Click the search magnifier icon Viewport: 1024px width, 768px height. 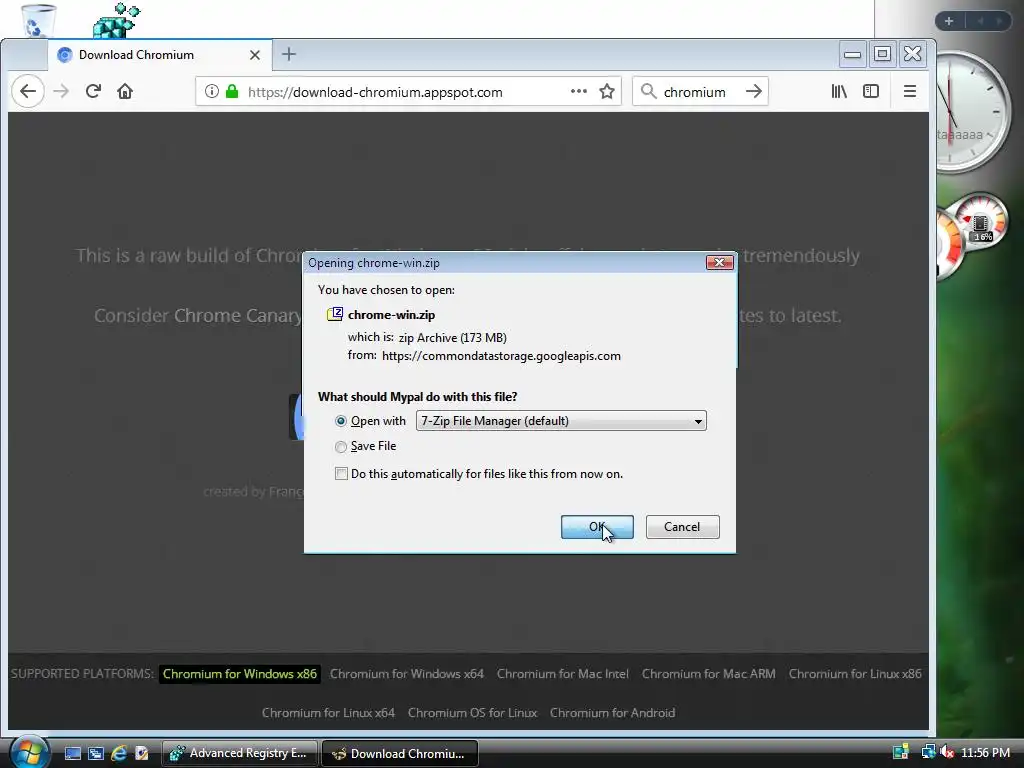coord(648,91)
